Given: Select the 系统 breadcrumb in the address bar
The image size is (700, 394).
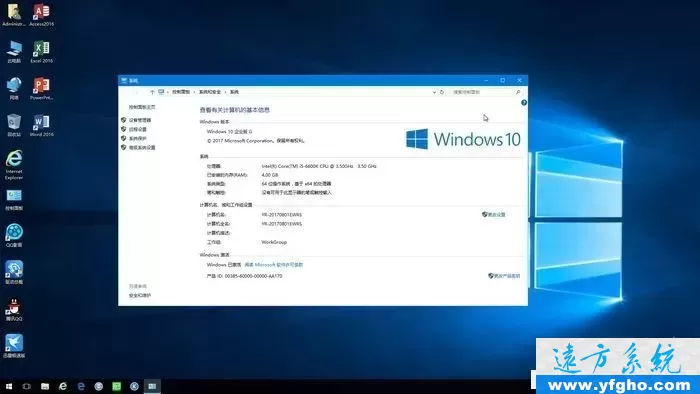Looking at the screenshot, I should pos(234,92).
